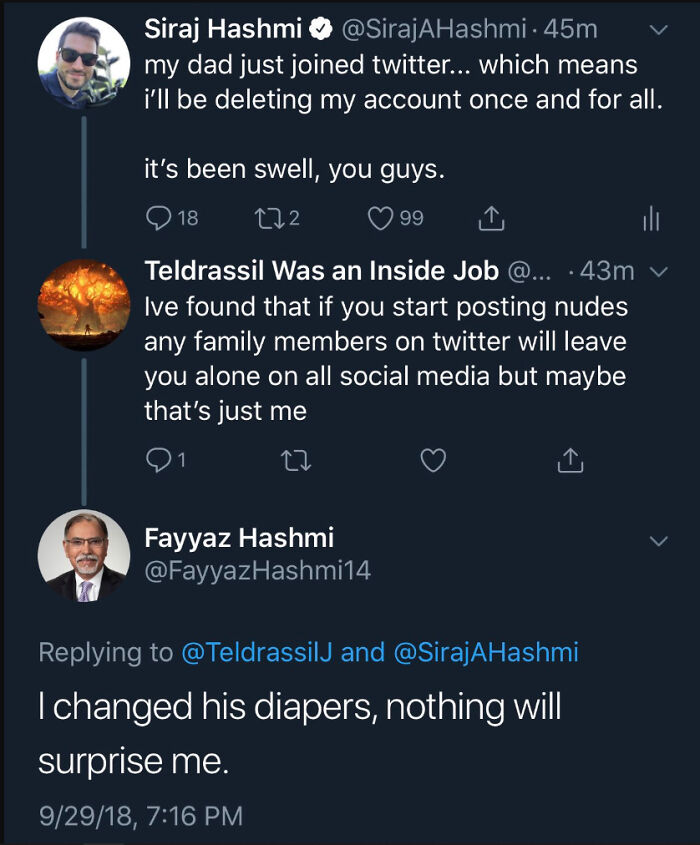This screenshot has width=700, height=845.
Task: Open Fayyaz Hashmi tweet options chevron
Action: [x=658, y=541]
